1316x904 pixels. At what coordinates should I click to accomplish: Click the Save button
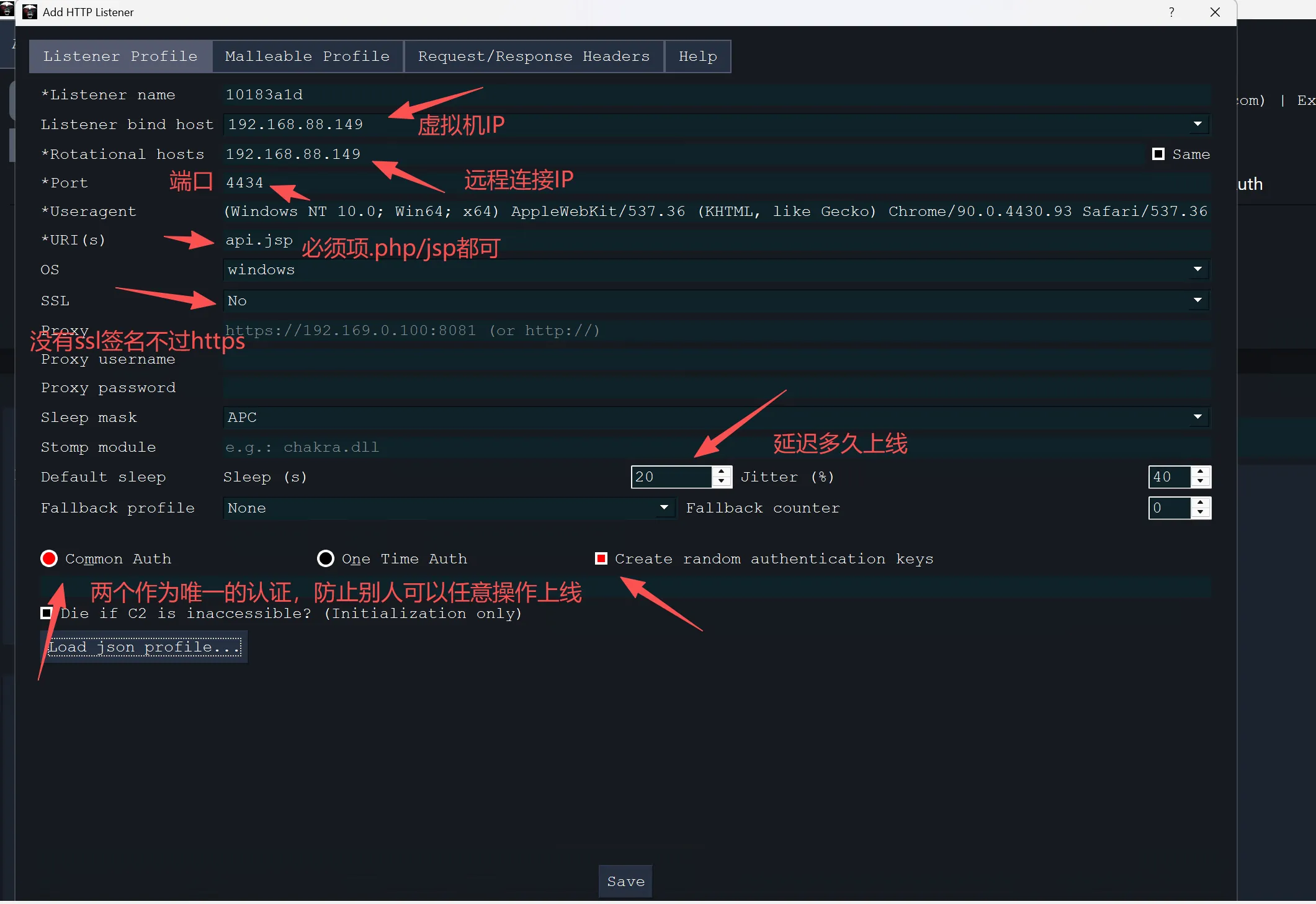pos(625,881)
